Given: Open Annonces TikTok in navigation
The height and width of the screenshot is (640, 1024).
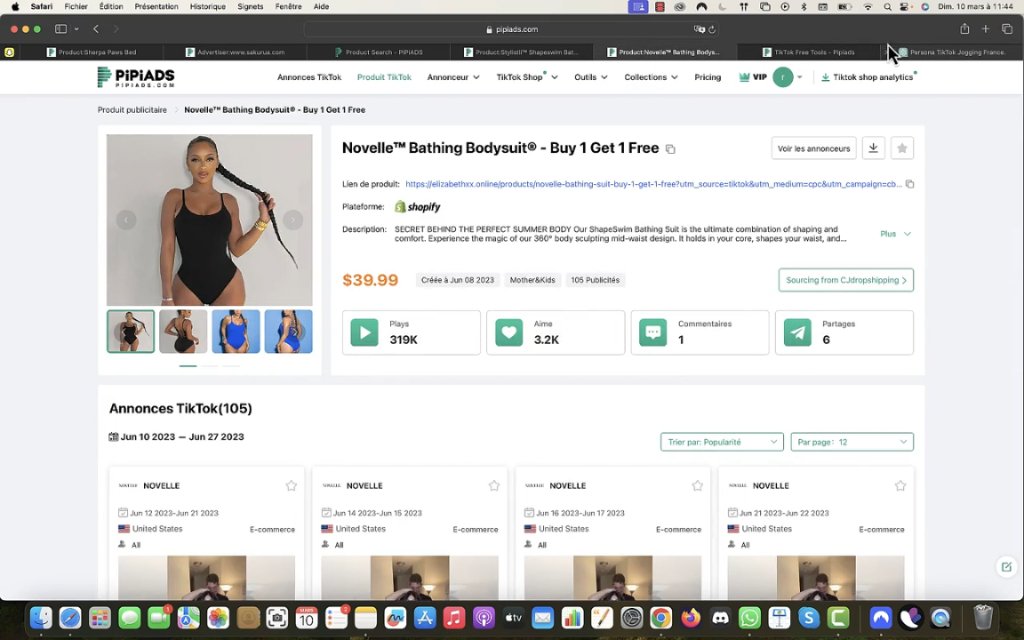Looking at the screenshot, I should tap(309, 77).
